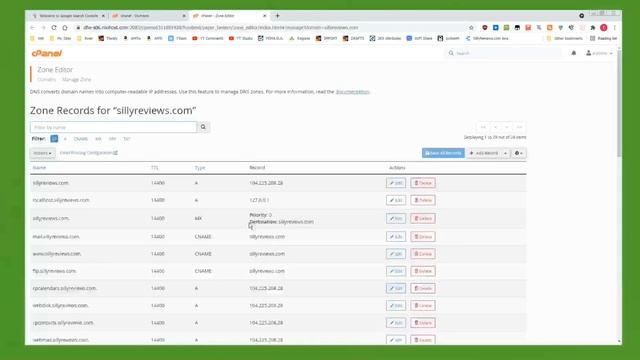Delete the localhost.sillyreviews.com record
Viewport: 640px width, 360px height.
[423, 200]
